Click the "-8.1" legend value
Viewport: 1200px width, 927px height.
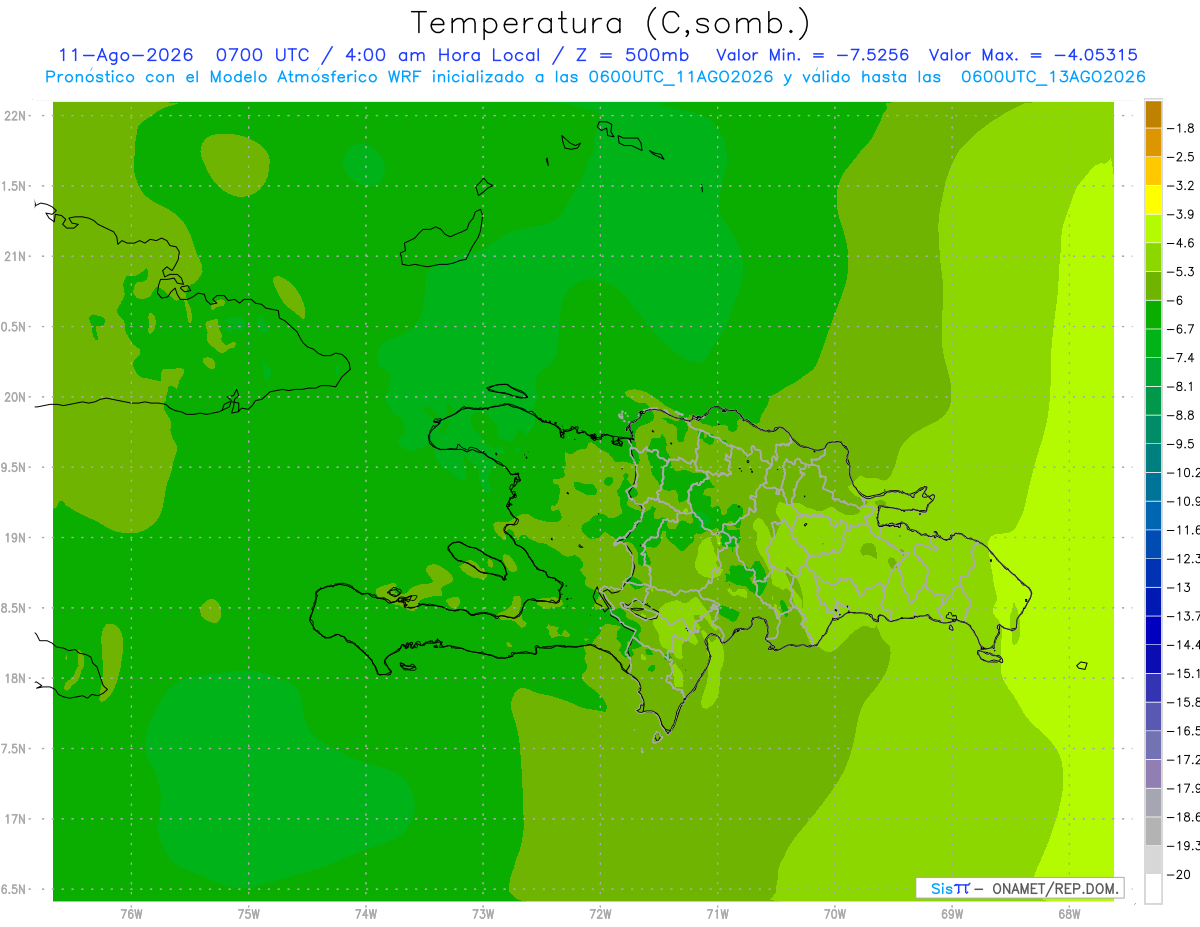[x=1182, y=386]
